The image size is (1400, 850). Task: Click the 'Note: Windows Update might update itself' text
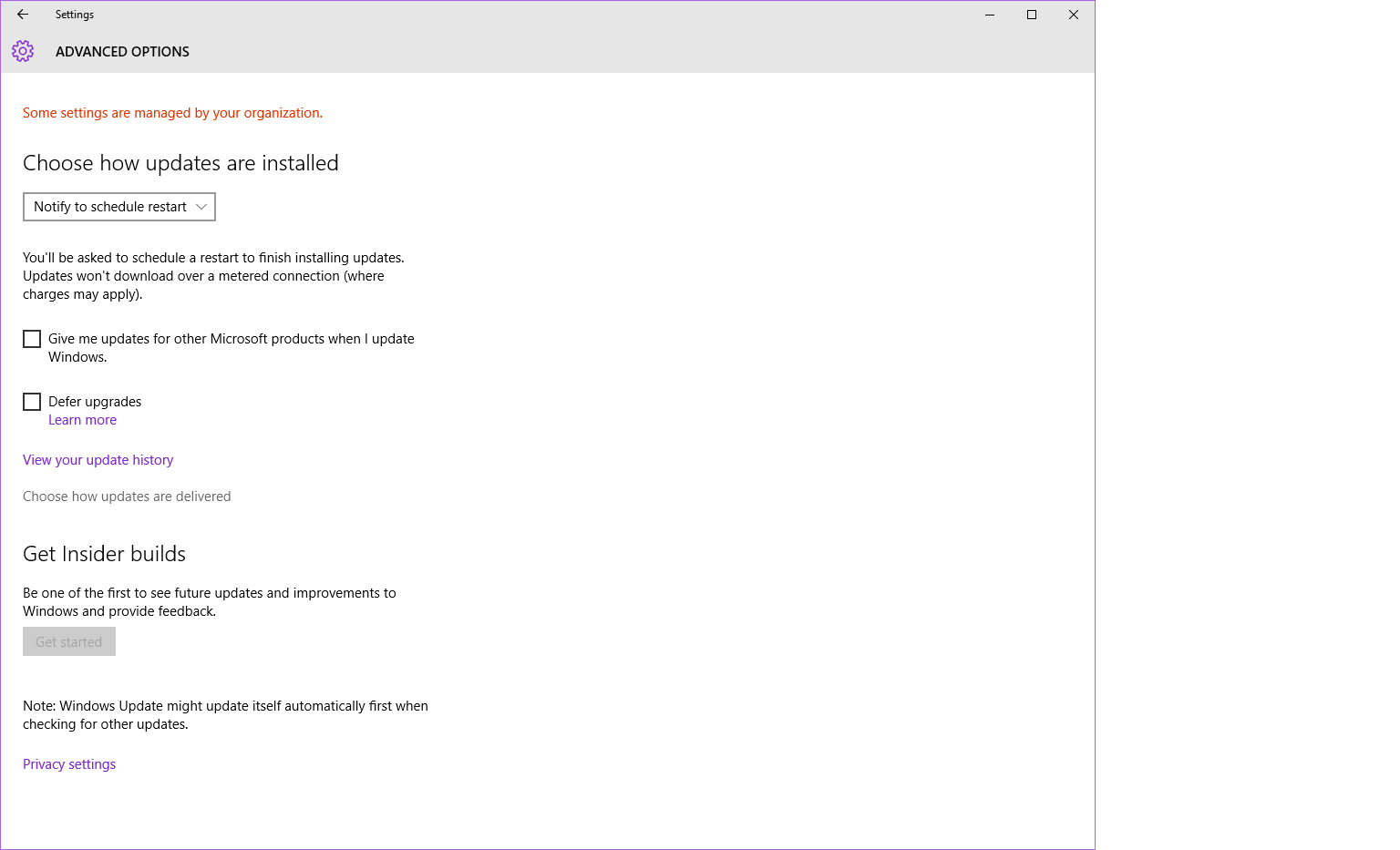pos(225,715)
